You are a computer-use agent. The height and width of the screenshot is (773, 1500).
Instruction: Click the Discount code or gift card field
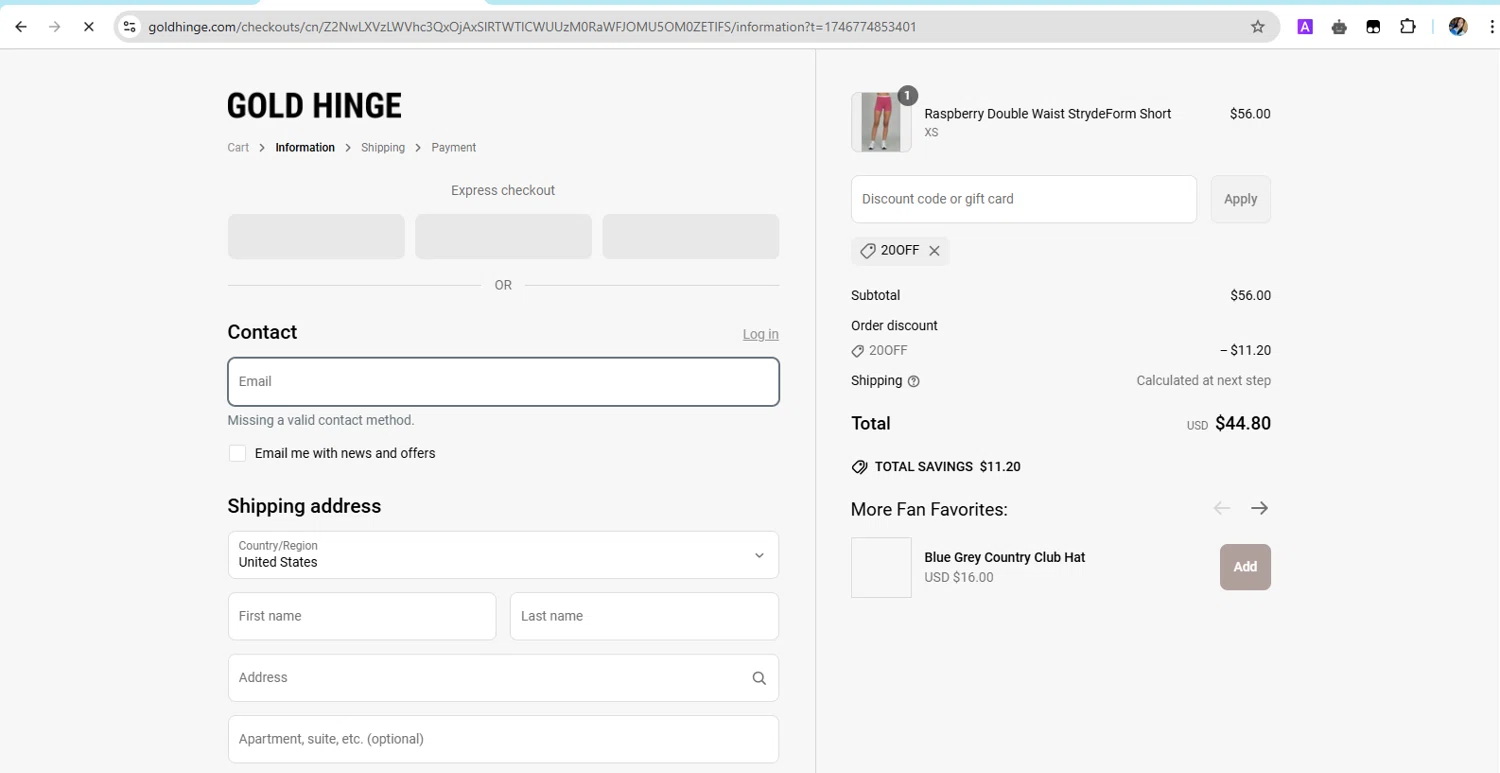click(1023, 199)
